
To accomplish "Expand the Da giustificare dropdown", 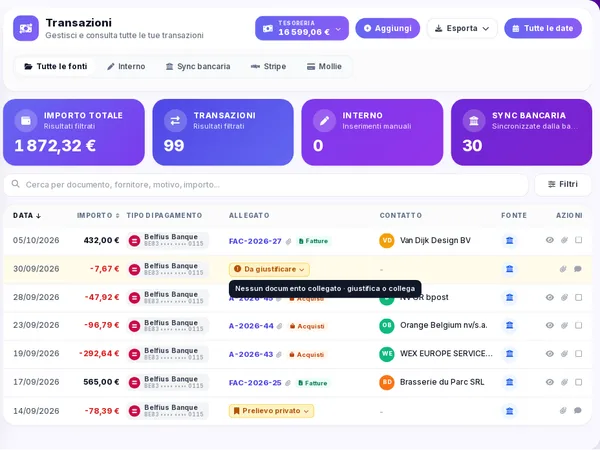I will [x=269, y=269].
